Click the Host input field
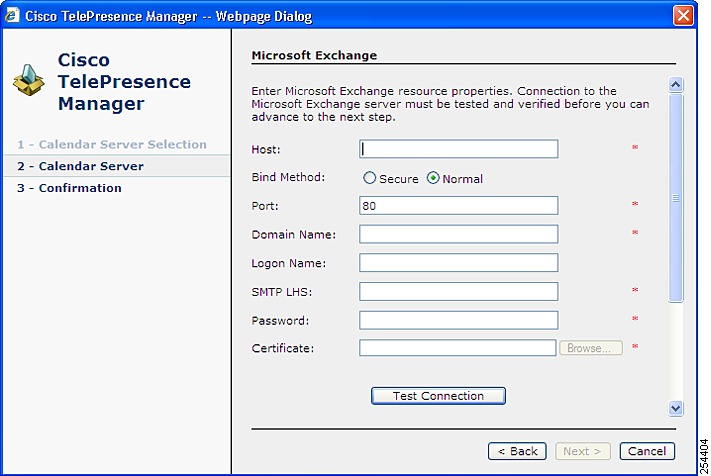The image size is (711, 476). point(458,149)
